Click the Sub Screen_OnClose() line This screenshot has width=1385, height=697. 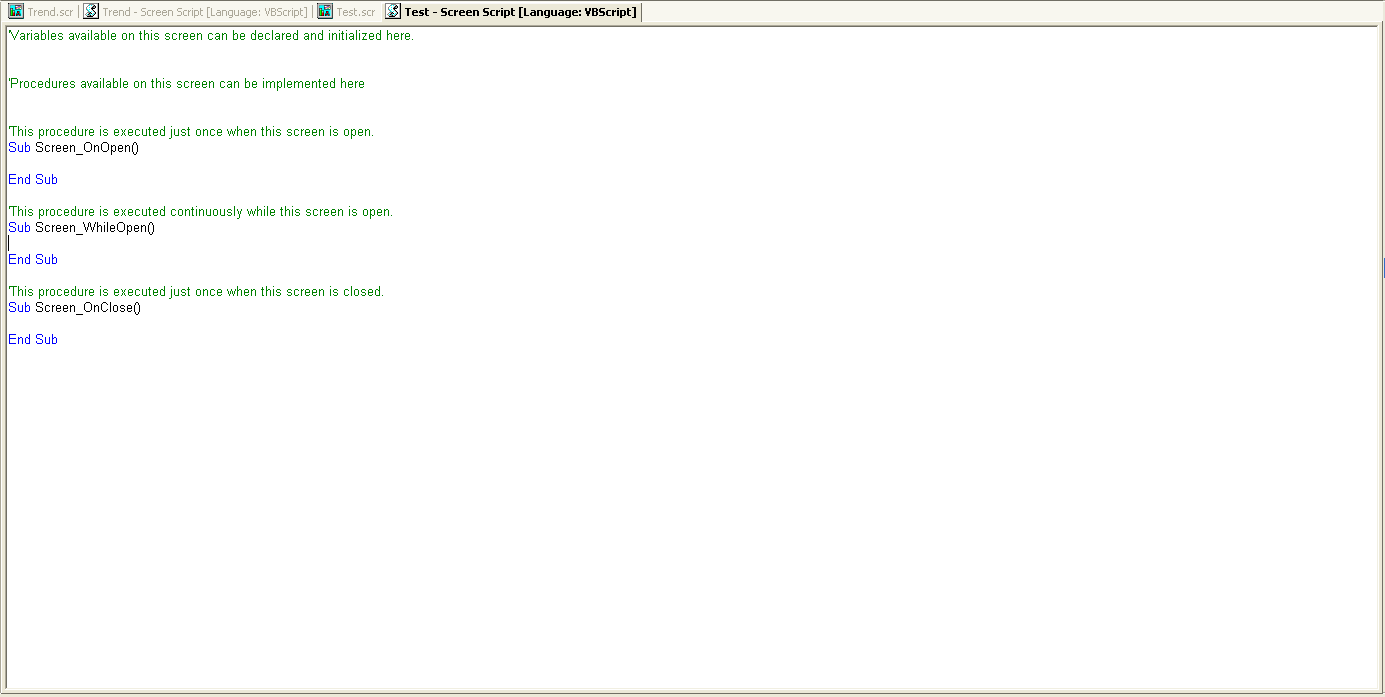click(x=75, y=308)
